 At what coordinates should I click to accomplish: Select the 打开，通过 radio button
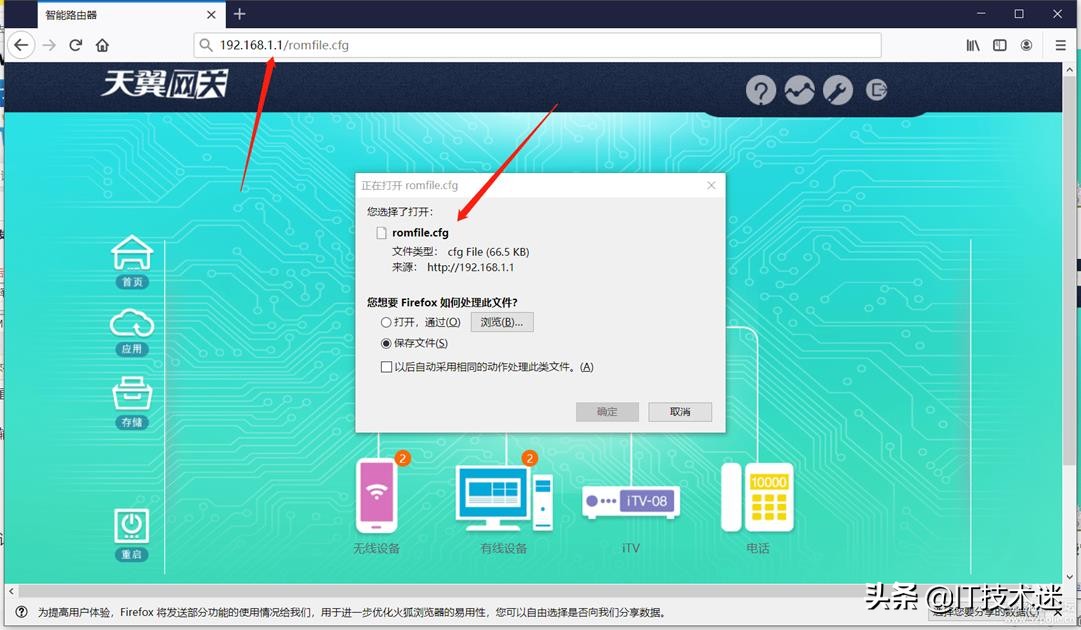click(x=384, y=321)
